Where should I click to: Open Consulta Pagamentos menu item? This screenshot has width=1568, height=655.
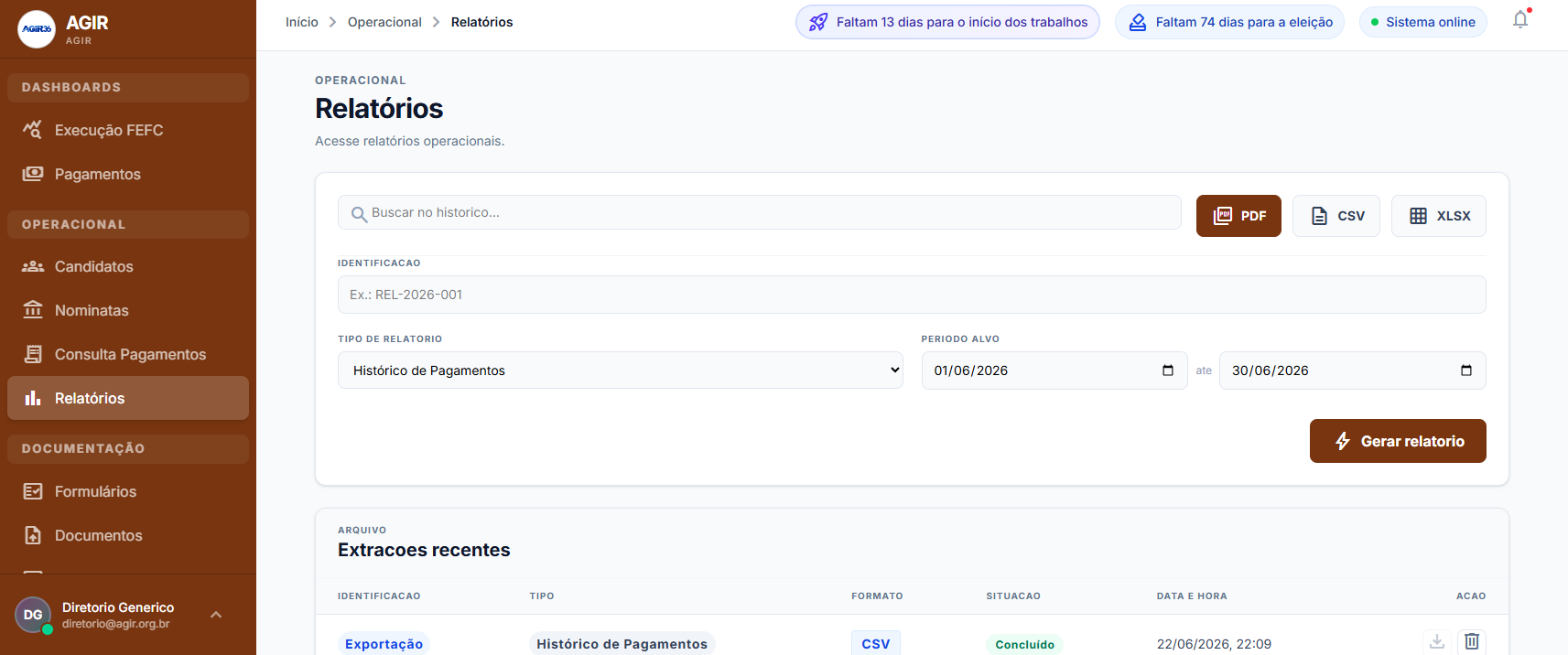coord(128,354)
